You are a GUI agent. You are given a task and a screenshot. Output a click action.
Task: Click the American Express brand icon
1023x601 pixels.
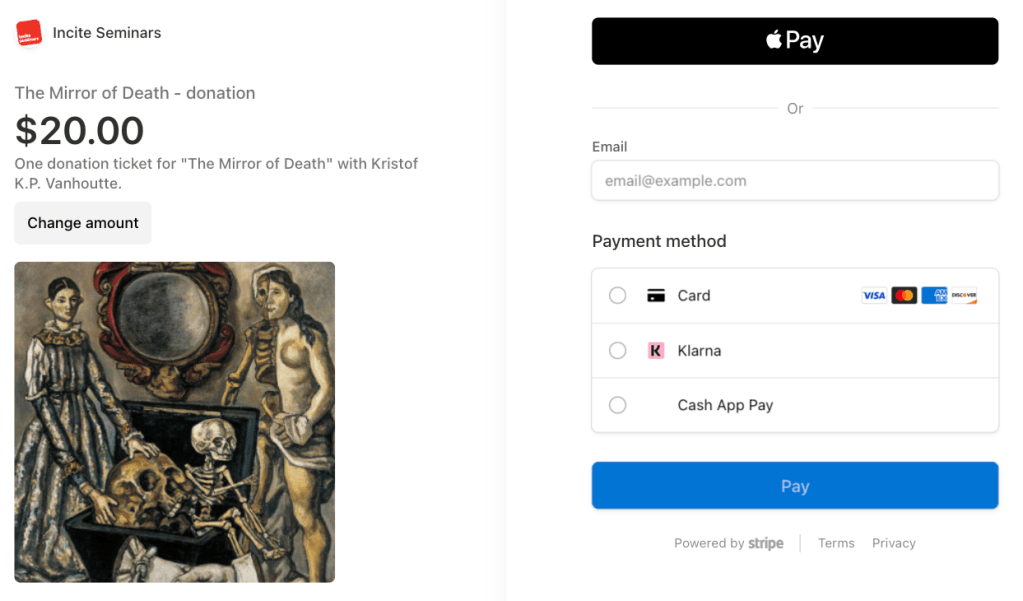[934, 296]
